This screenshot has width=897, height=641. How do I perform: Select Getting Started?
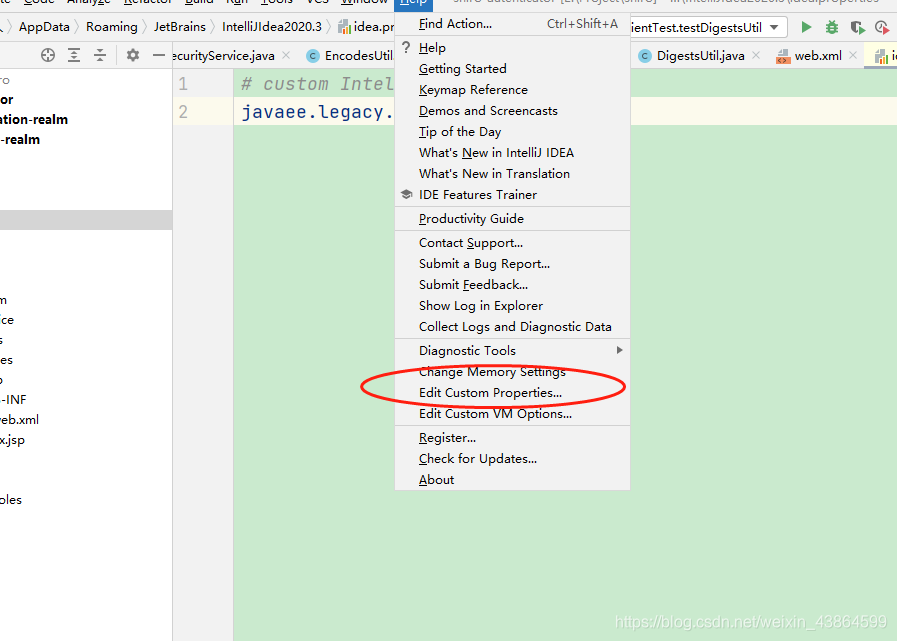[x=513, y=69]
